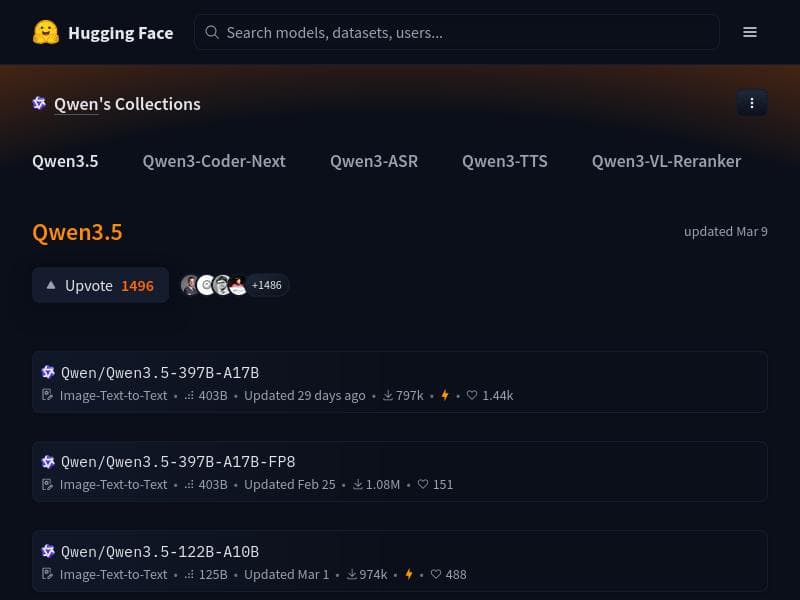The height and width of the screenshot is (600, 800).
Task: Click Image-Text-to-Text icon in Qwen3.5-397B-A17B-FP8 row
Action: (47, 484)
